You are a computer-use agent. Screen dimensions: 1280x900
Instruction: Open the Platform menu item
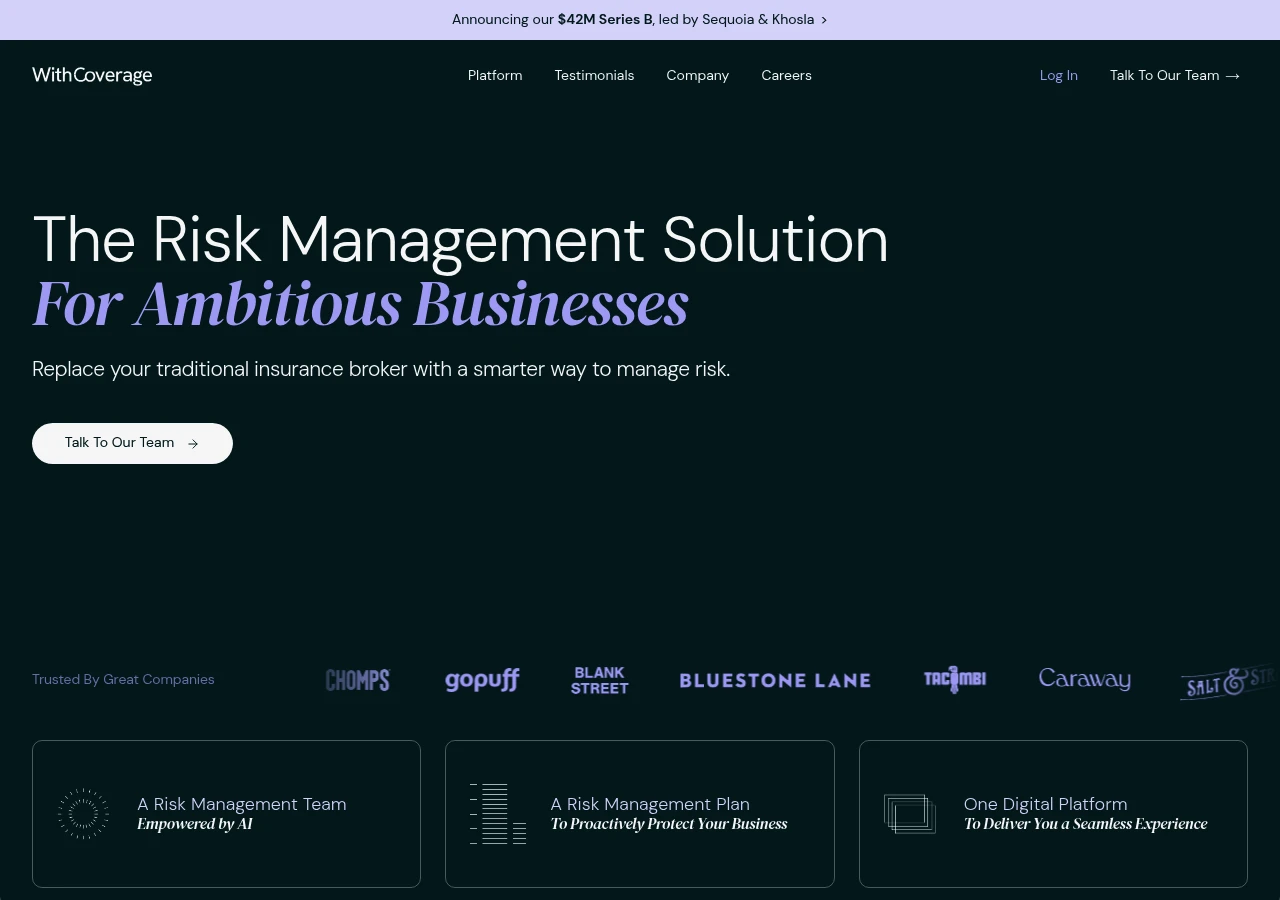[495, 75]
